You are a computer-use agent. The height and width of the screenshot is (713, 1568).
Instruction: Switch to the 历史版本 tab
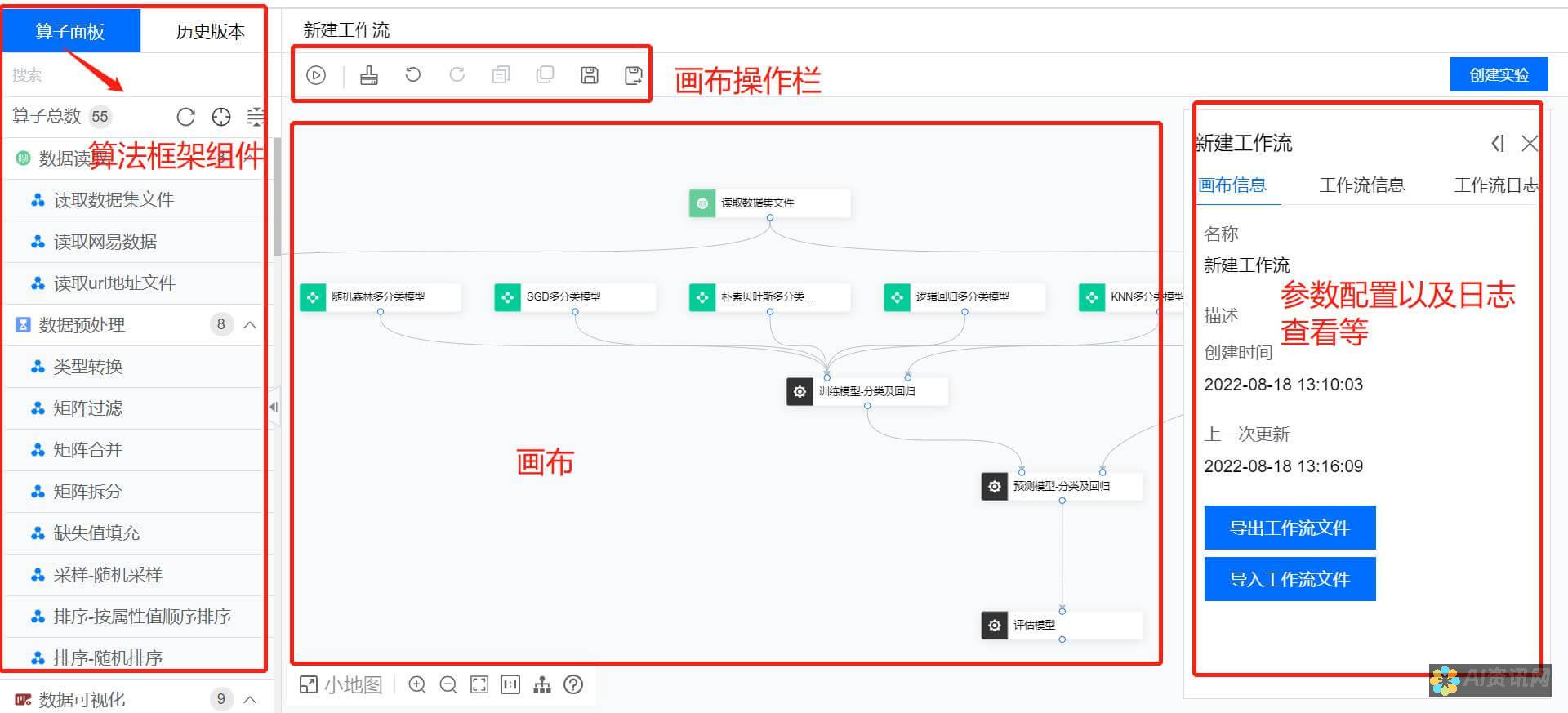pos(211,31)
